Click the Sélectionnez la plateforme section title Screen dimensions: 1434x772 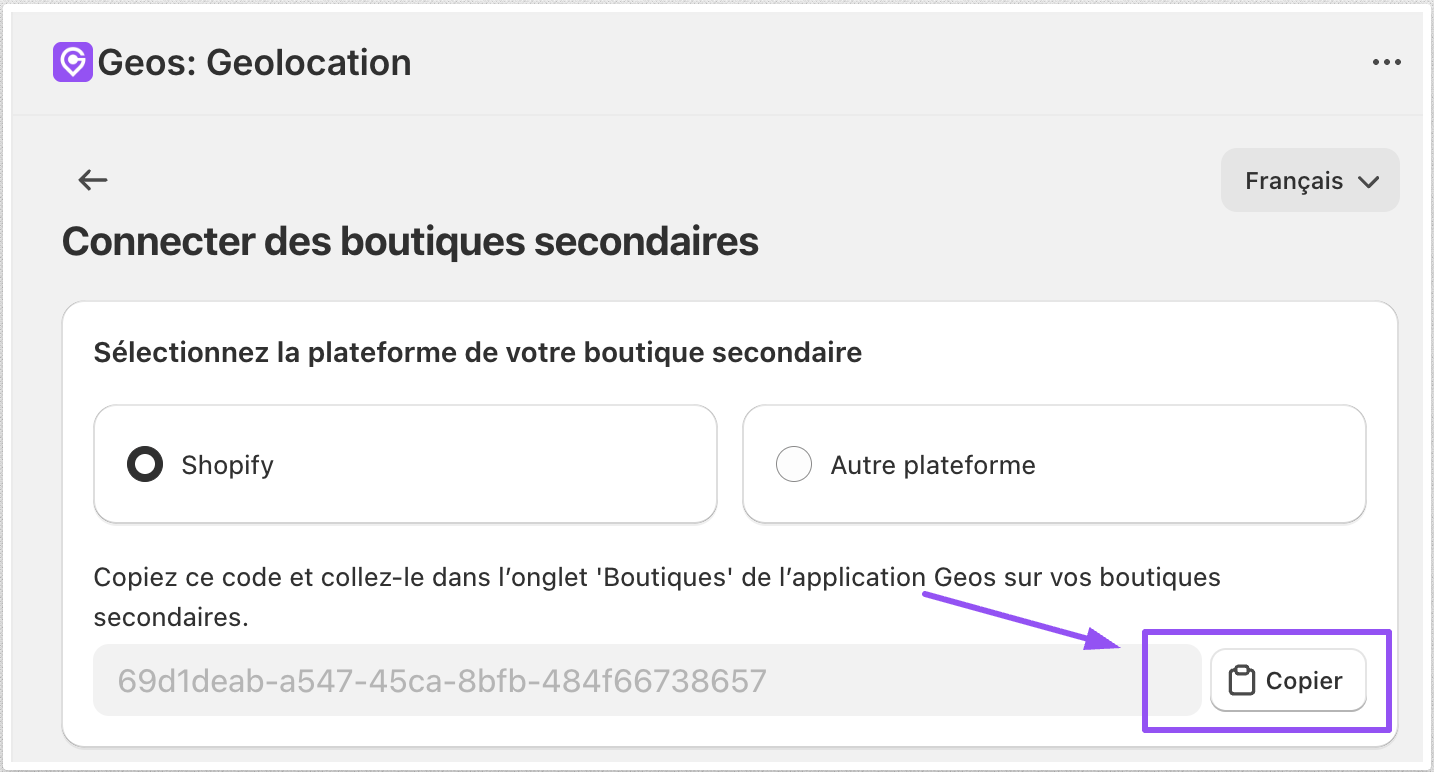(x=477, y=353)
